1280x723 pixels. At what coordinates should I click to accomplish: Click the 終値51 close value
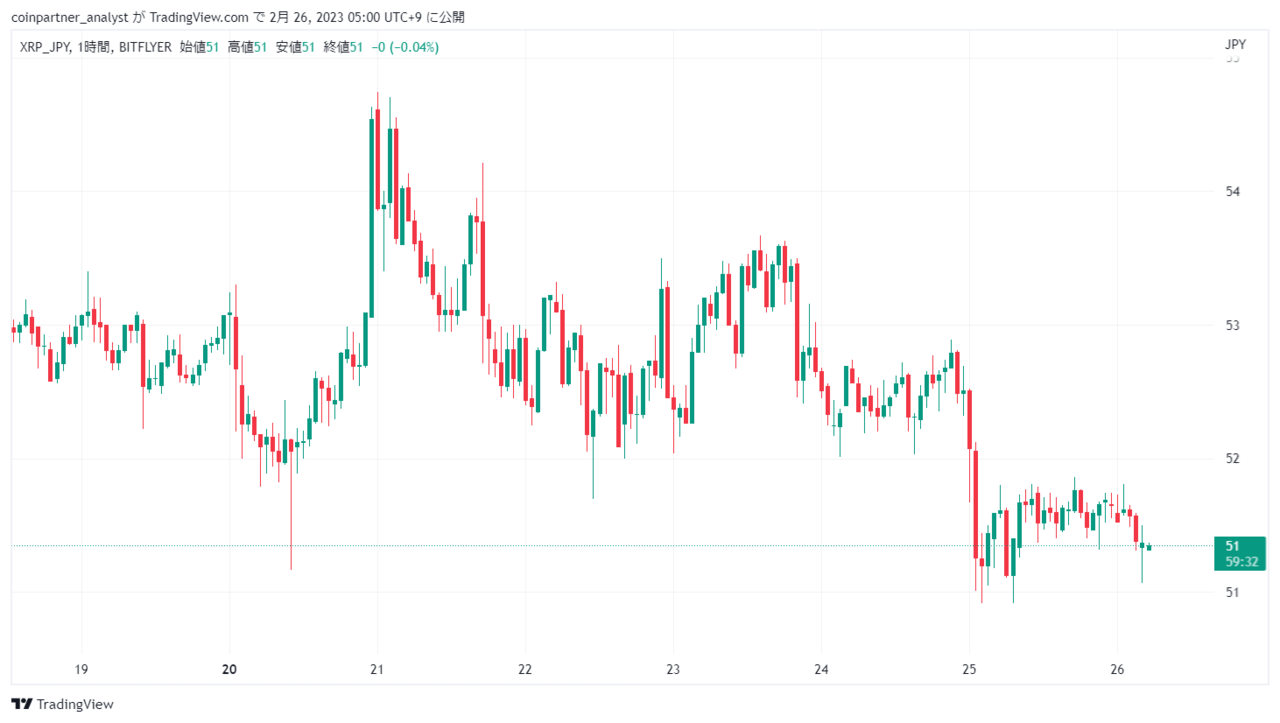tap(343, 47)
